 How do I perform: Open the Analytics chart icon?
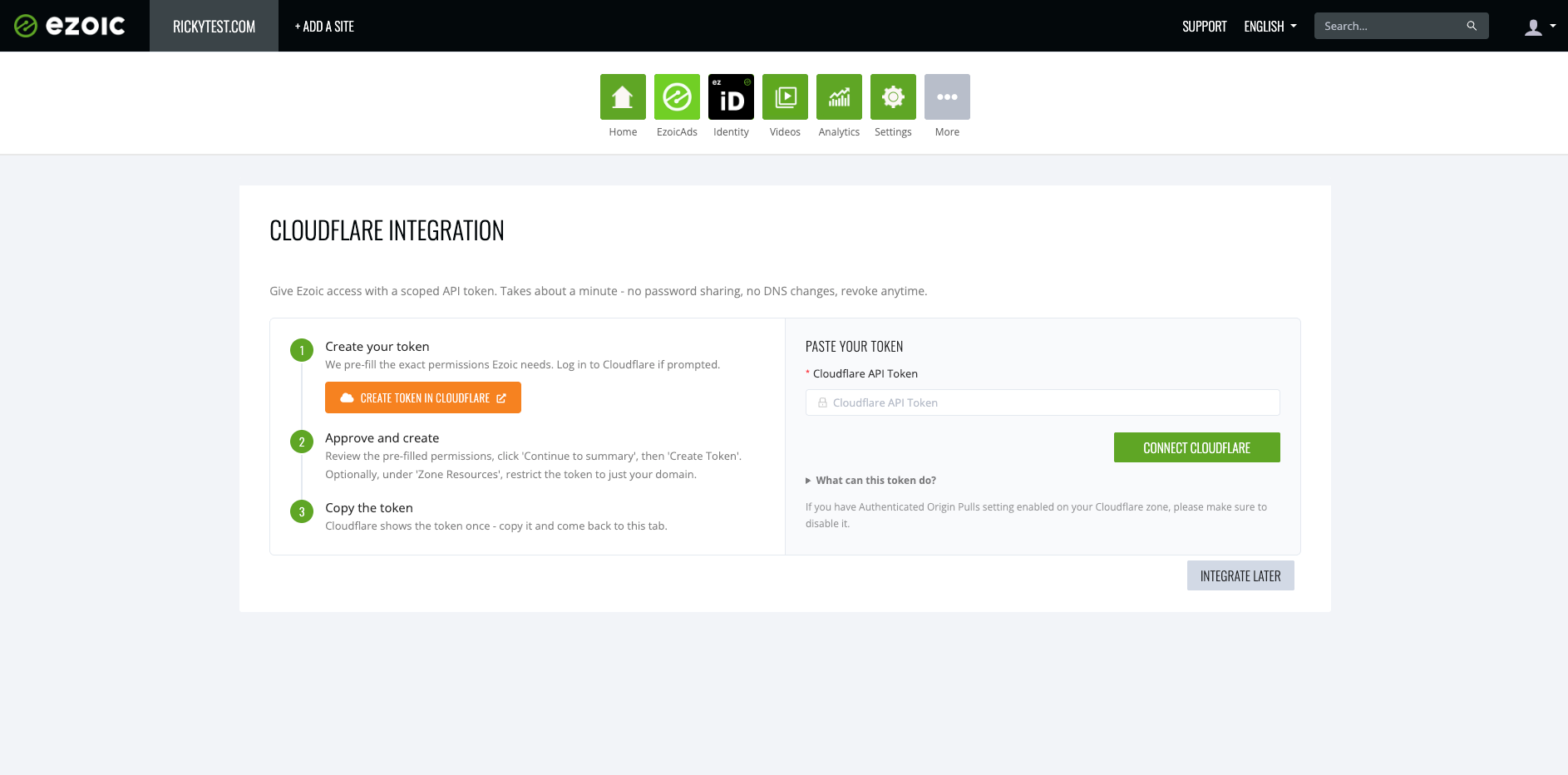click(839, 96)
